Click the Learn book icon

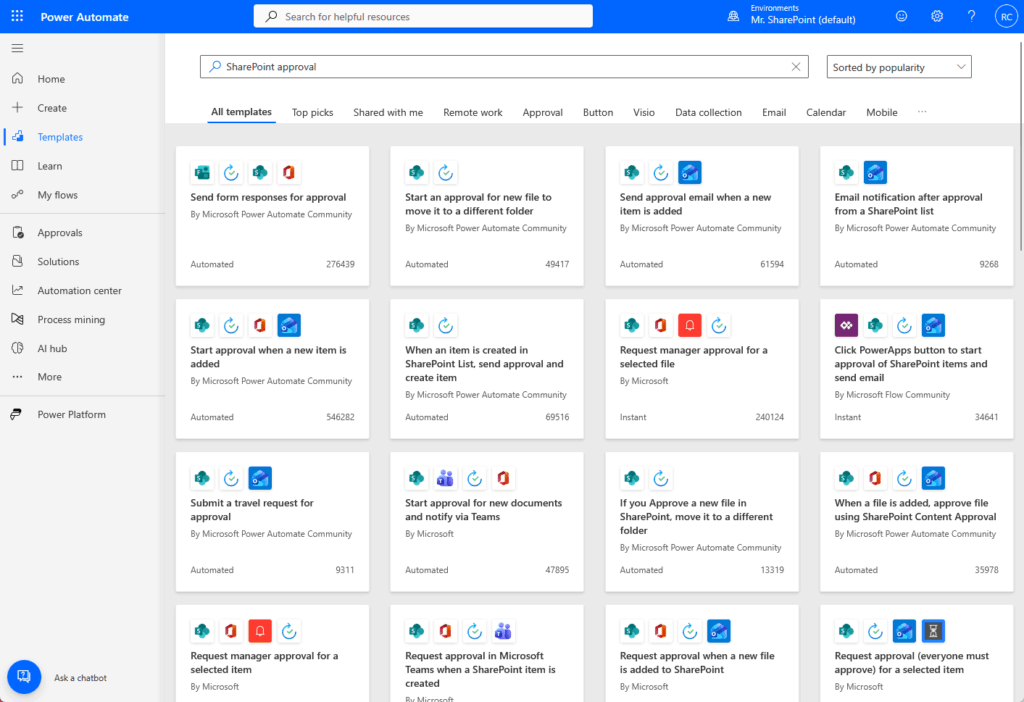click(18, 165)
